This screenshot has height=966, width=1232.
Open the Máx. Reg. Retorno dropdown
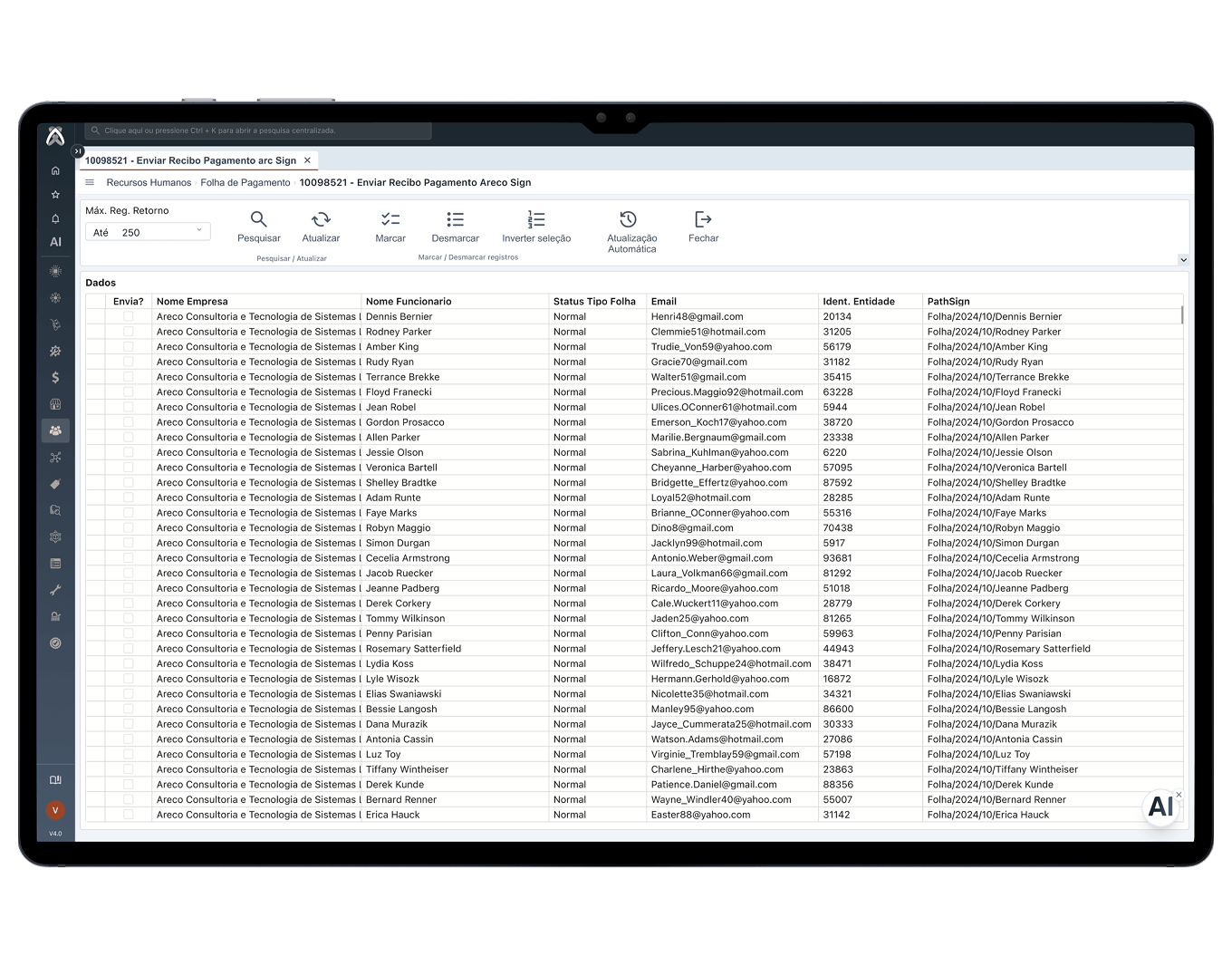tap(149, 232)
